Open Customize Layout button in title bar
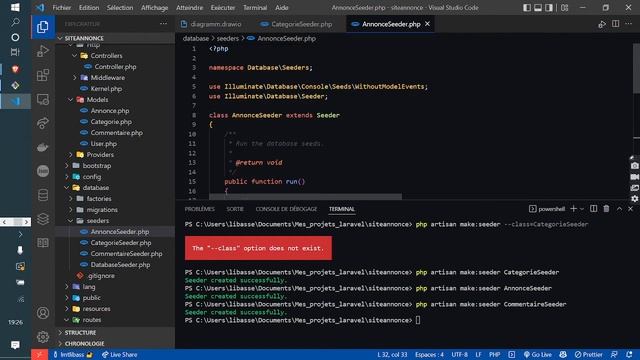The width and height of the screenshot is (640, 360). (564, 8)
